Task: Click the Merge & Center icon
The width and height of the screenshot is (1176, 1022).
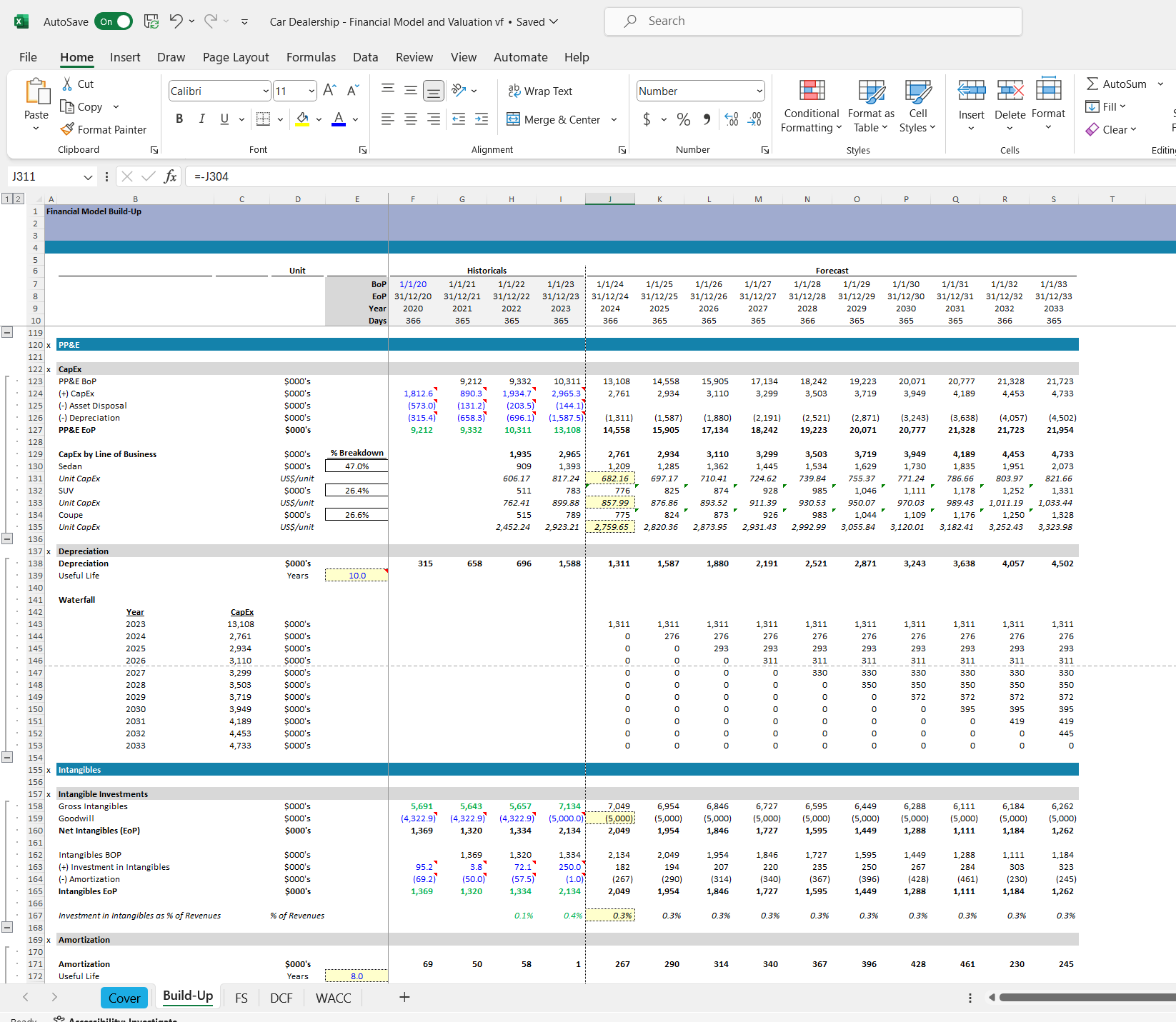Action: pyautogui.click(x=513, y=119)
